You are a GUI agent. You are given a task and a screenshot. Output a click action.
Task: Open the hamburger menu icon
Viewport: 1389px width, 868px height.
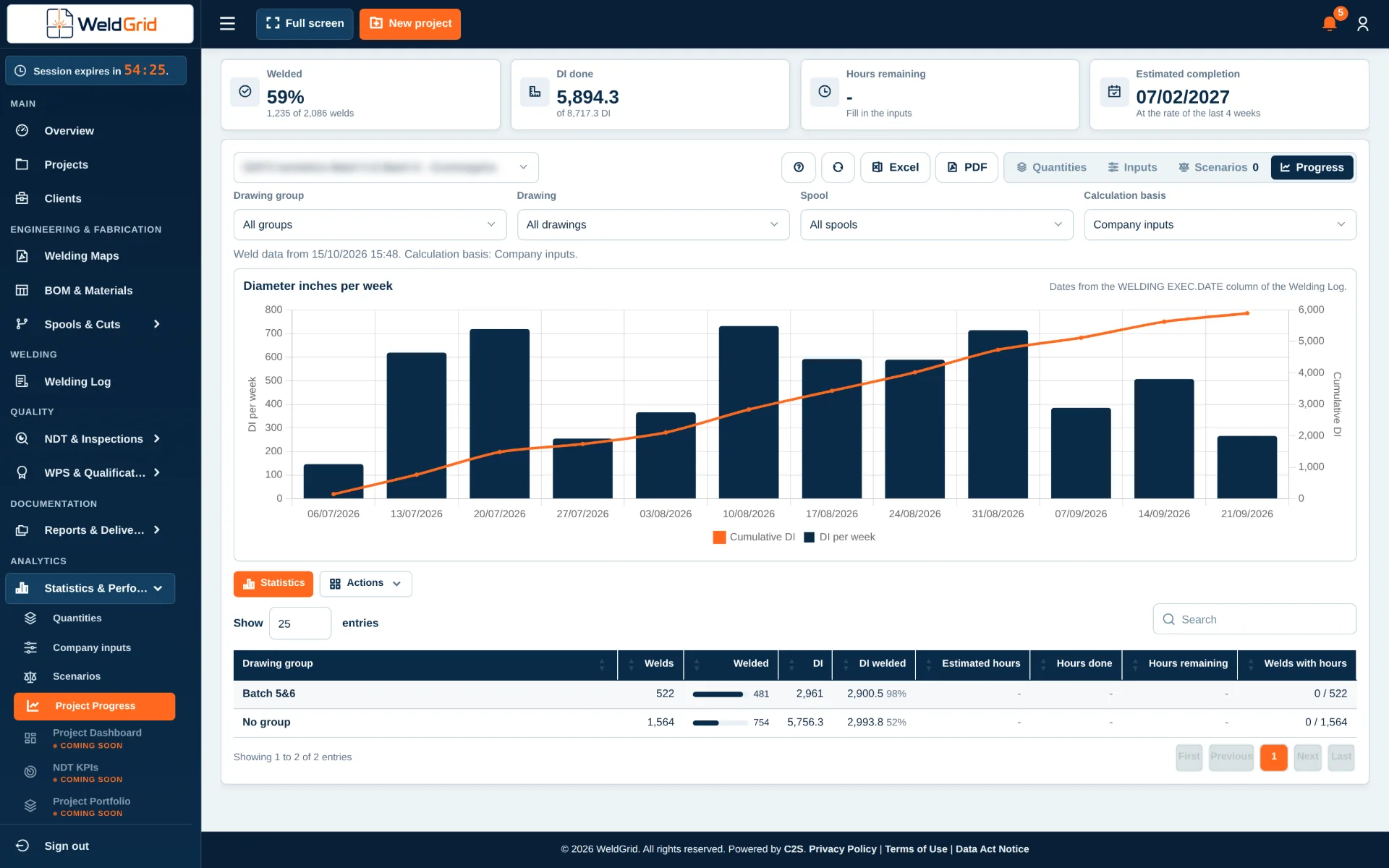227,24
